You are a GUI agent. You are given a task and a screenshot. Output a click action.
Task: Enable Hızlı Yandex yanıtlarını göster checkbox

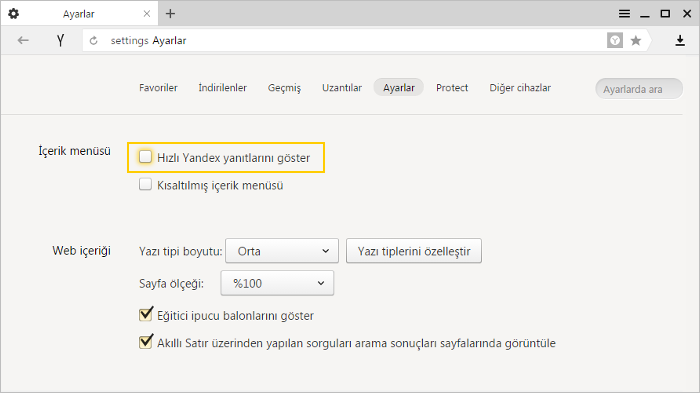click(x=145, y=157)
